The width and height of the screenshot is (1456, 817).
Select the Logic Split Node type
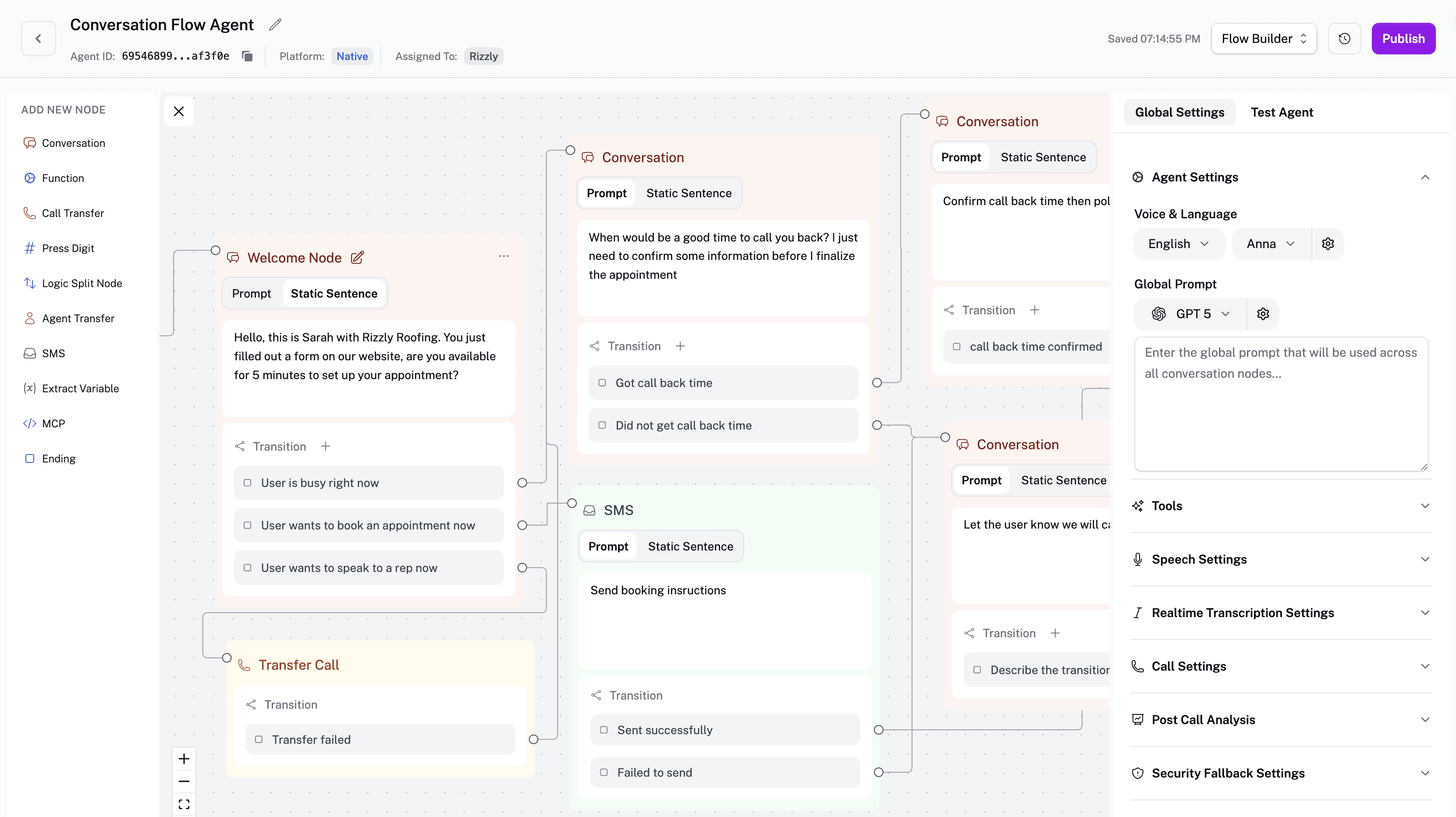coord(82,283)
